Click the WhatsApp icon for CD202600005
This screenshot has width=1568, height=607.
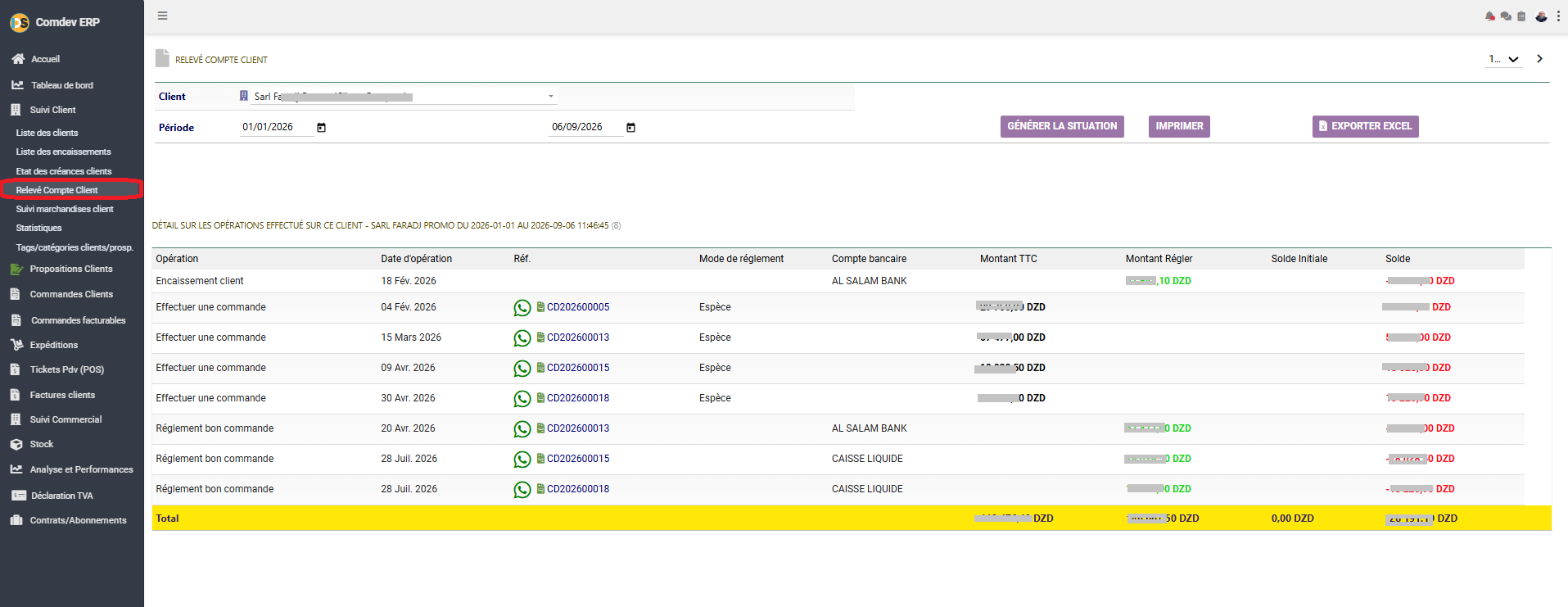click(x=522, y=308)
